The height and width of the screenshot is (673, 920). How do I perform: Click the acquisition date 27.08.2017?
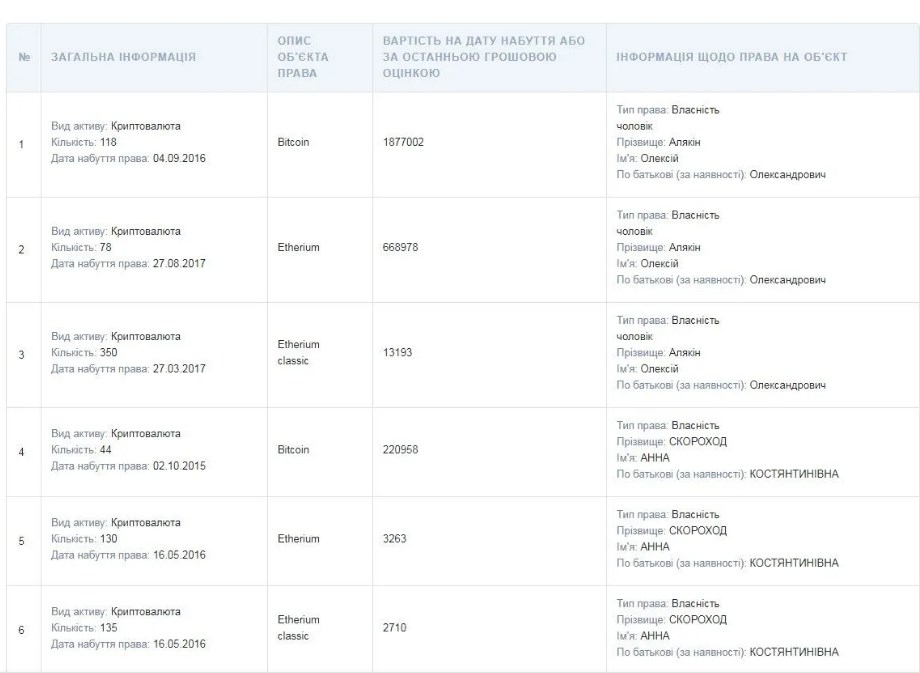pos(178,264)
